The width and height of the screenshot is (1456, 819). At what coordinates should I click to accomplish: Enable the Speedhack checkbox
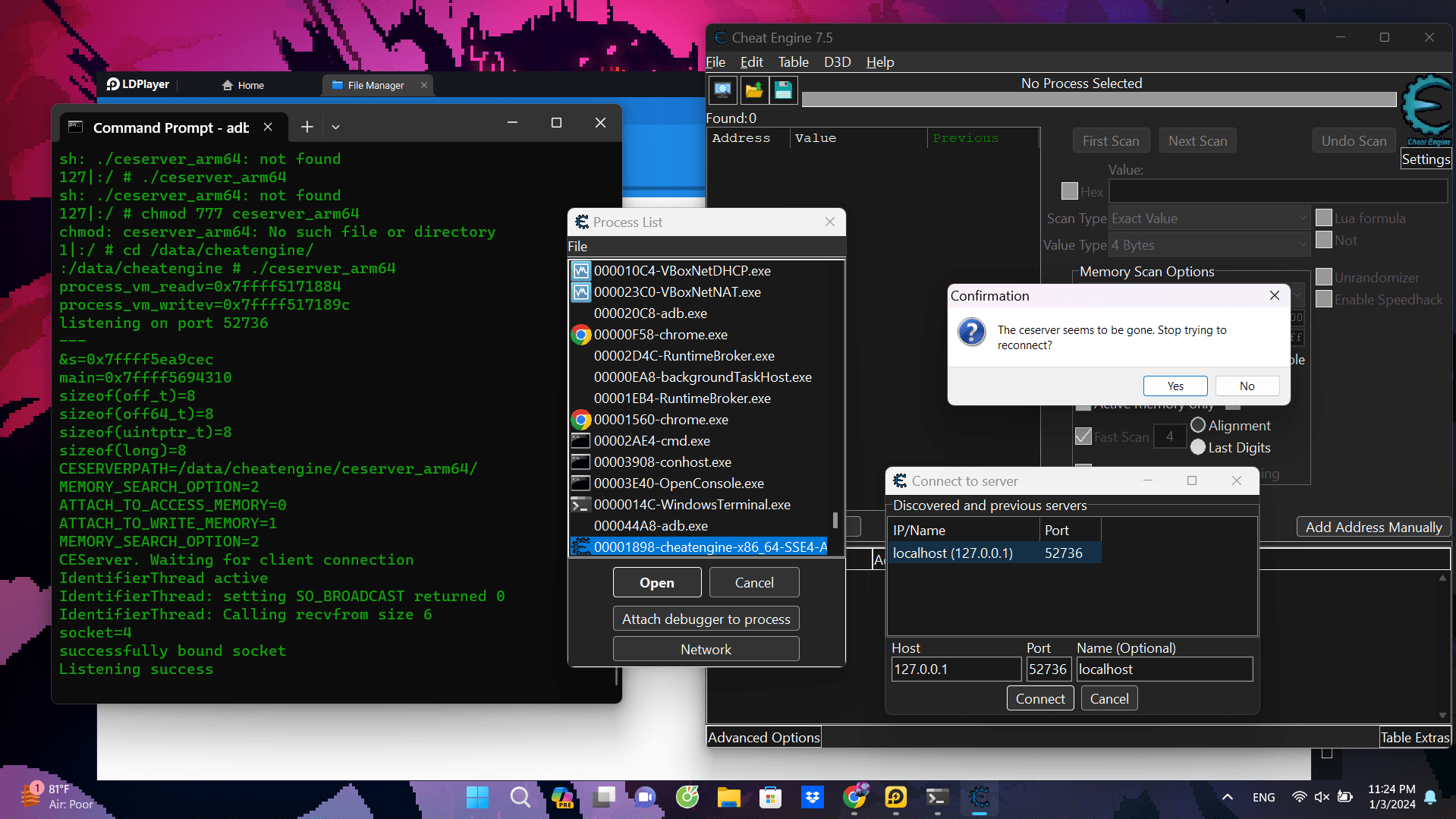pyautogui.click(x=1324, y=299)
